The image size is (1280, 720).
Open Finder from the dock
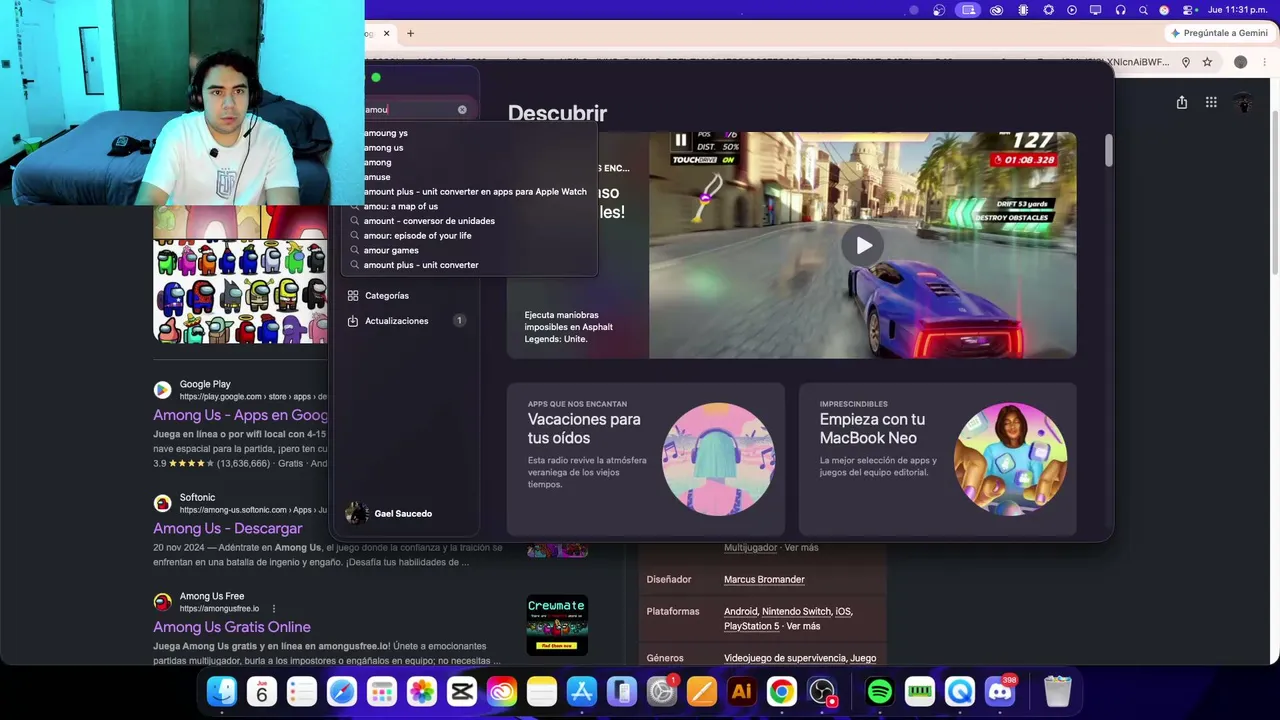point(222,691)
